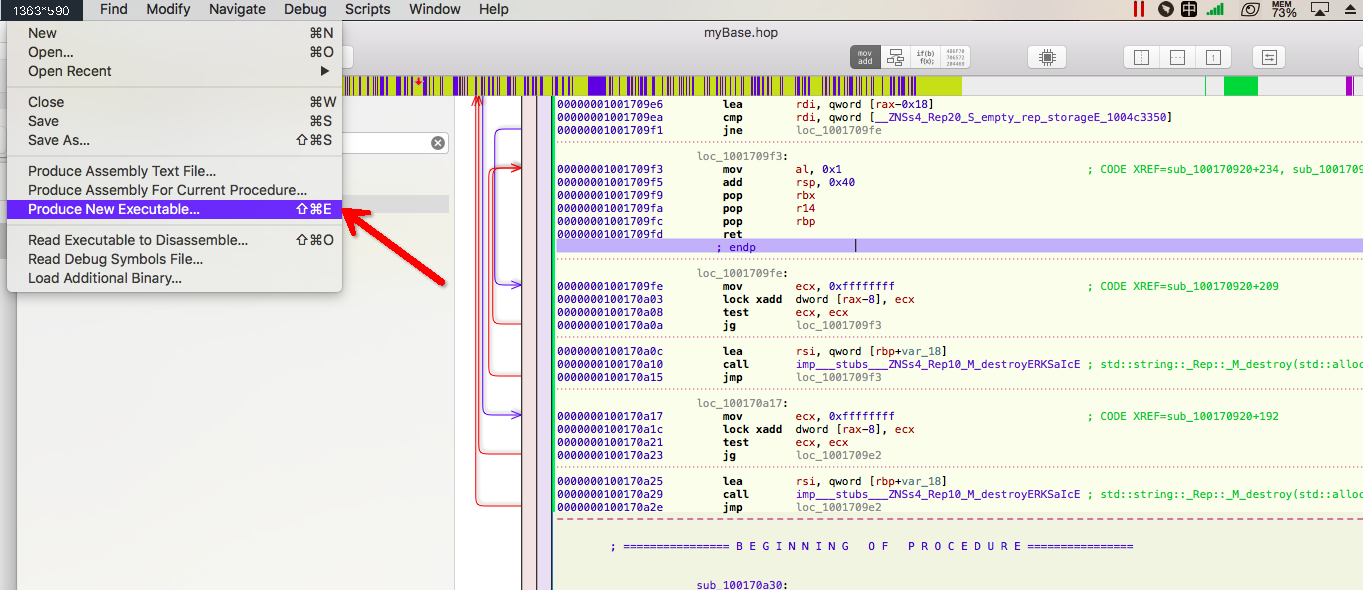1363x590 pixels.
Task: Open the Scripts menu
Action: coord(368,9)
